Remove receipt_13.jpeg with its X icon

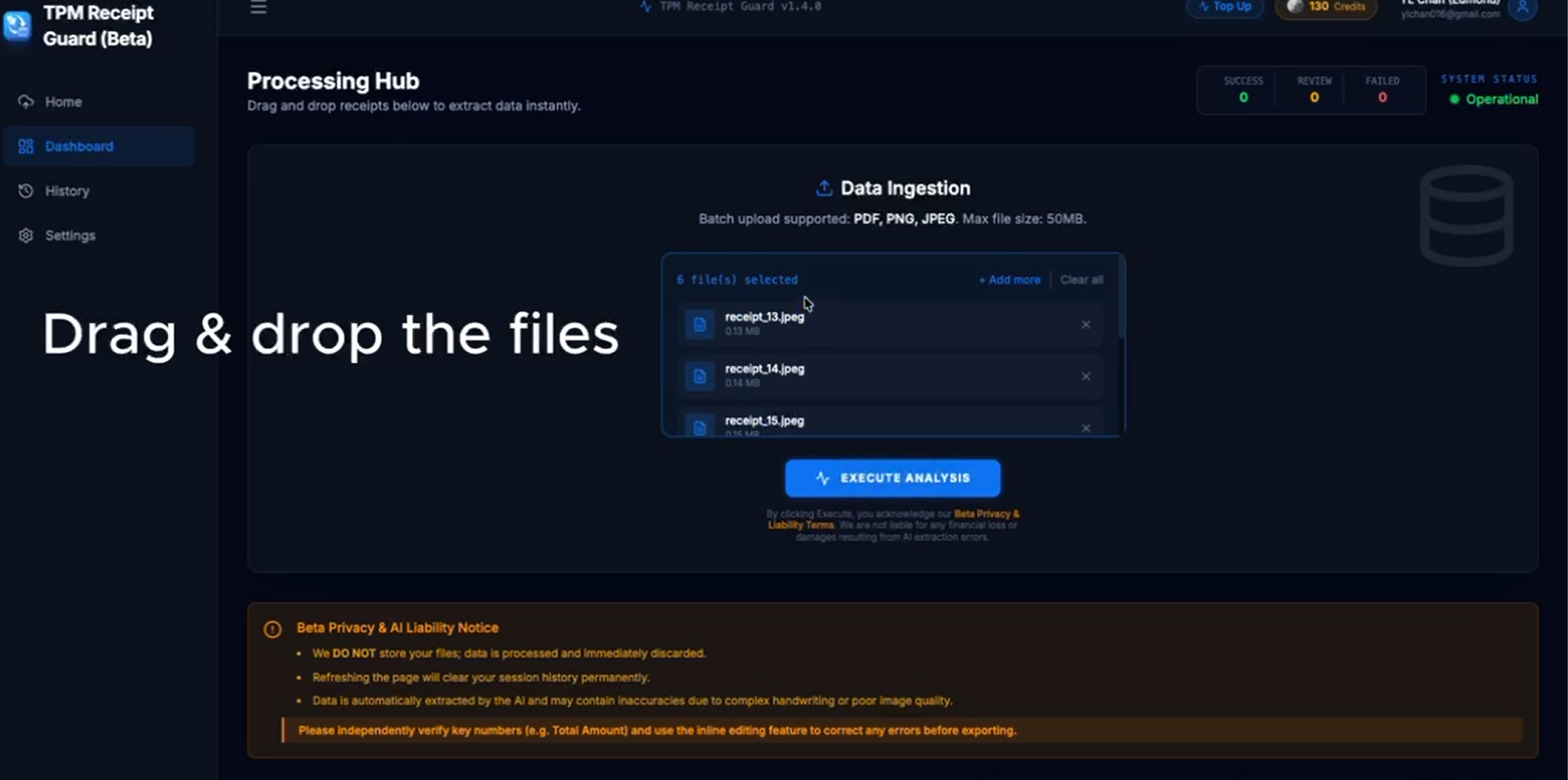1086,324
